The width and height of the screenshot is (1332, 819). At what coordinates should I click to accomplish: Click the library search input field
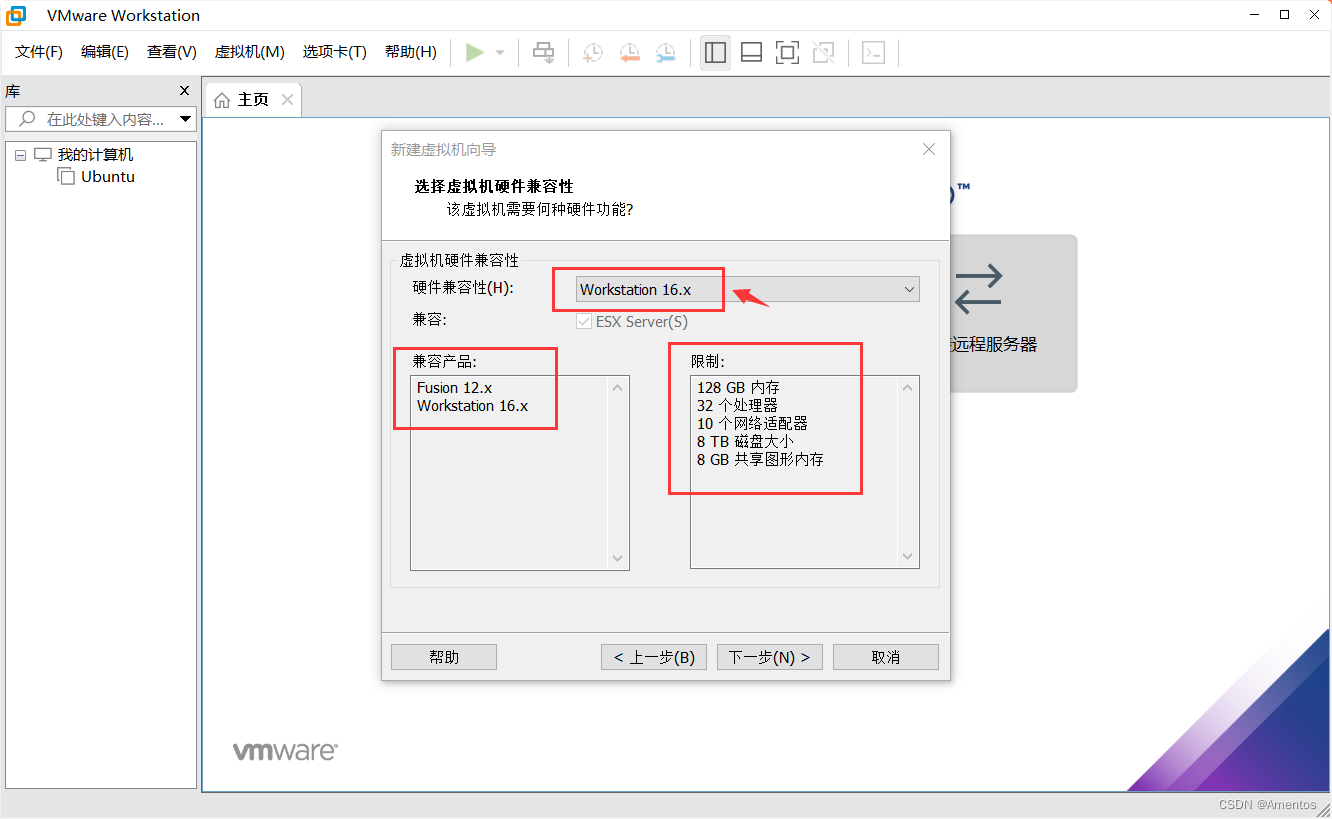pos(105,119)
